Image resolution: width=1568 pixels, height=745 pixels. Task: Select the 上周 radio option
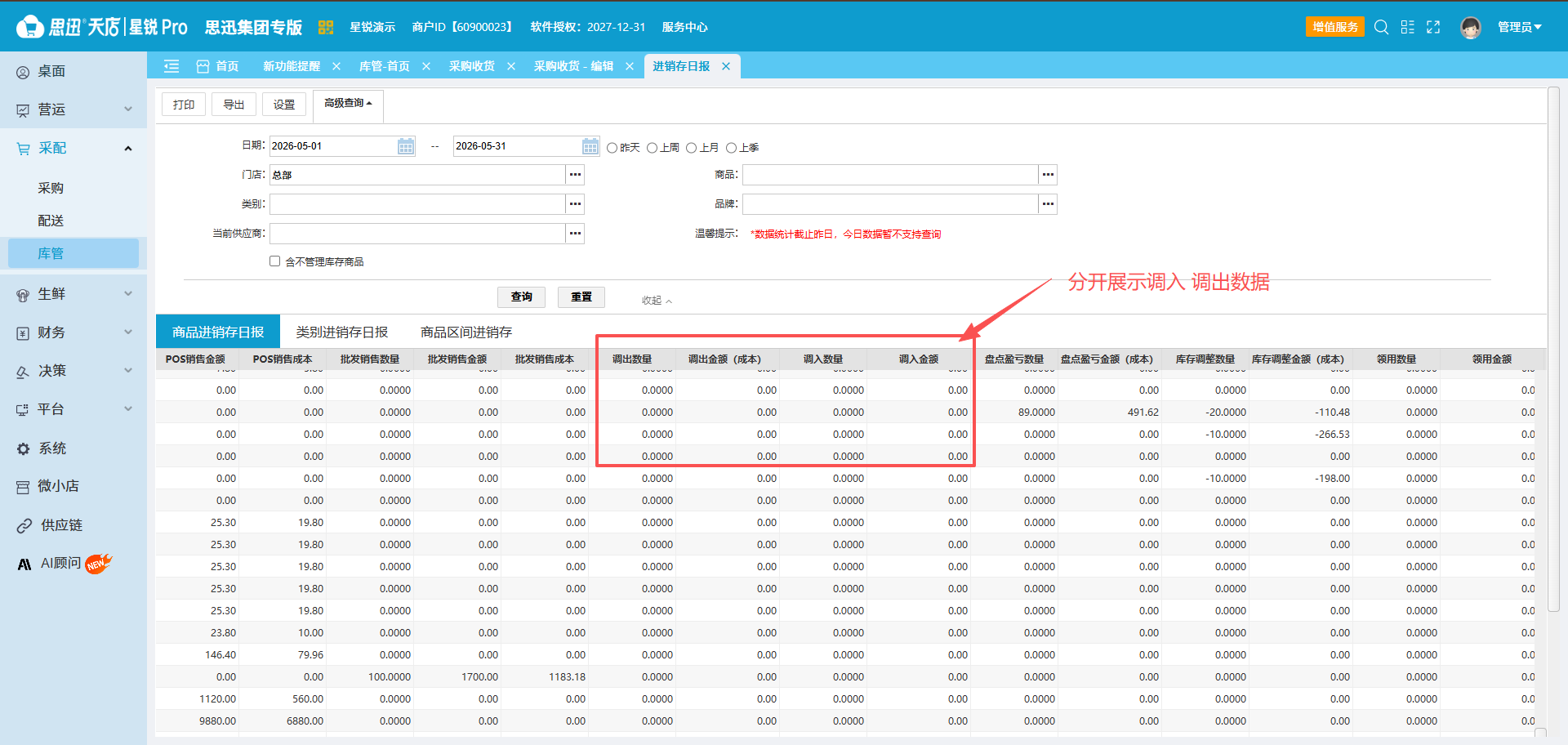pos(653,148)
